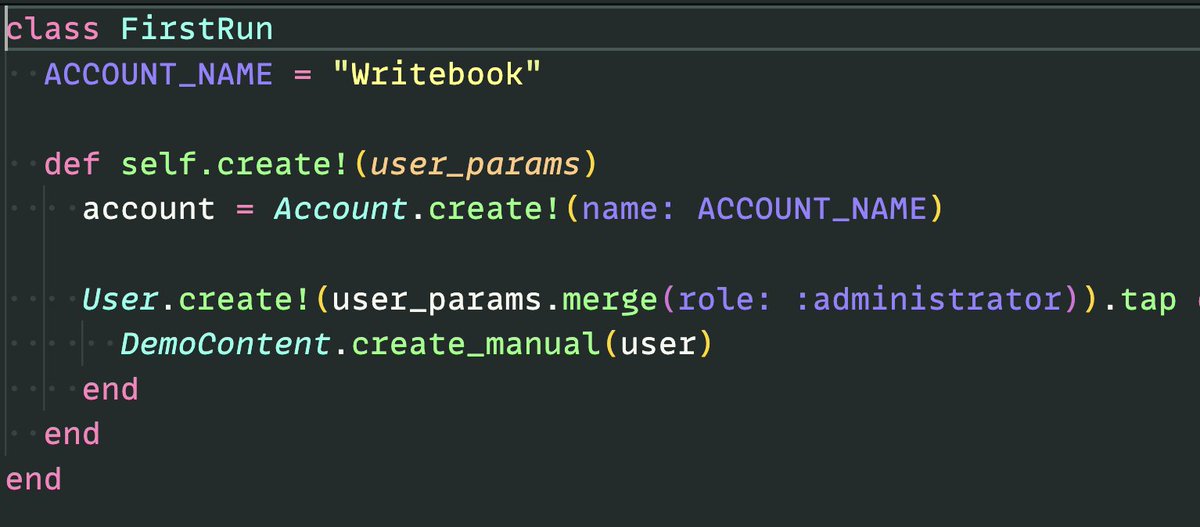Click the self.create! method name
The height and width of the screenshot is (527, 1200).
[234, 164]
